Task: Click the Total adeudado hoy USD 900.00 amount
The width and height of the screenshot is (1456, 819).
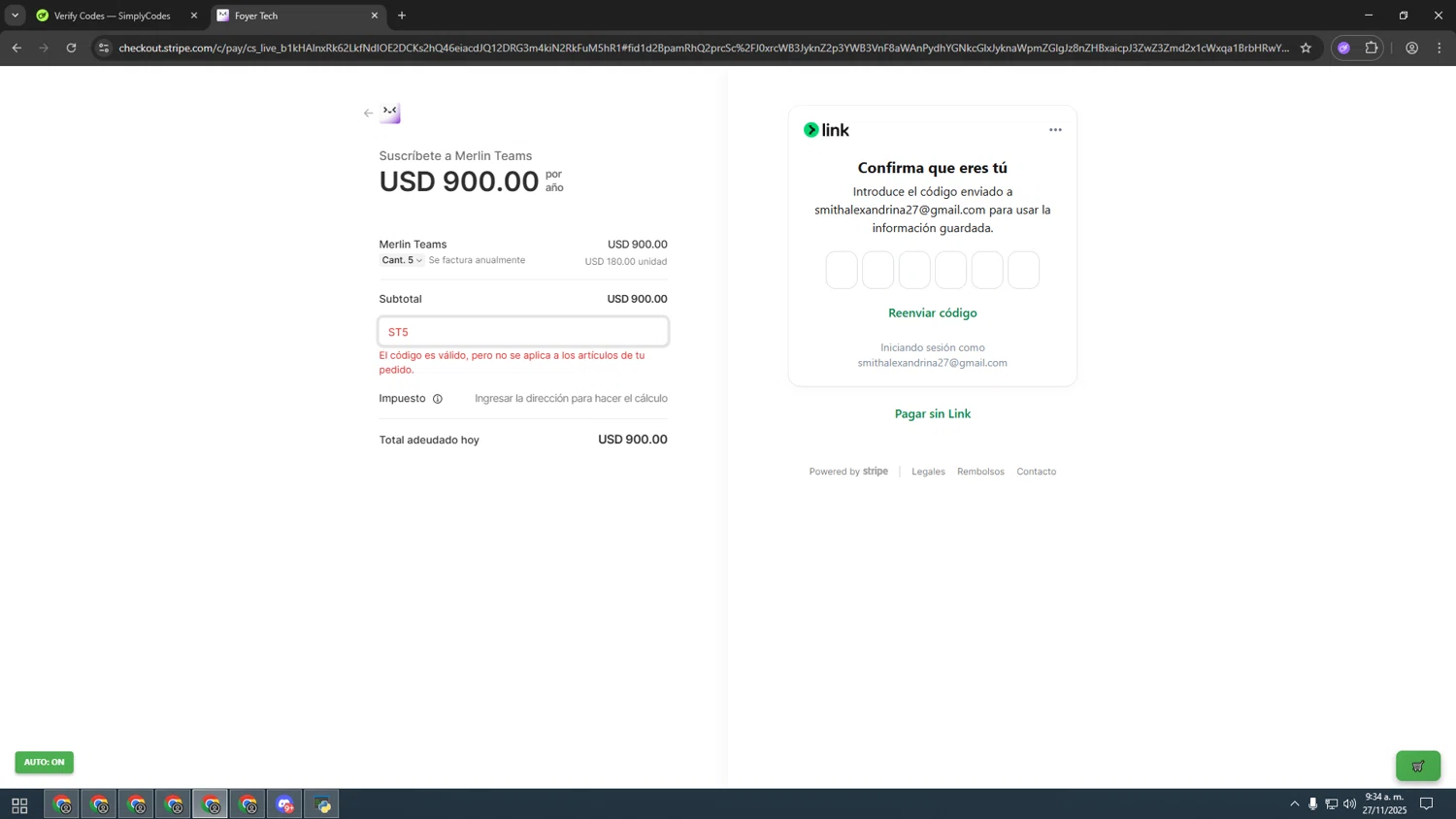Action: [x=632, y=440]
